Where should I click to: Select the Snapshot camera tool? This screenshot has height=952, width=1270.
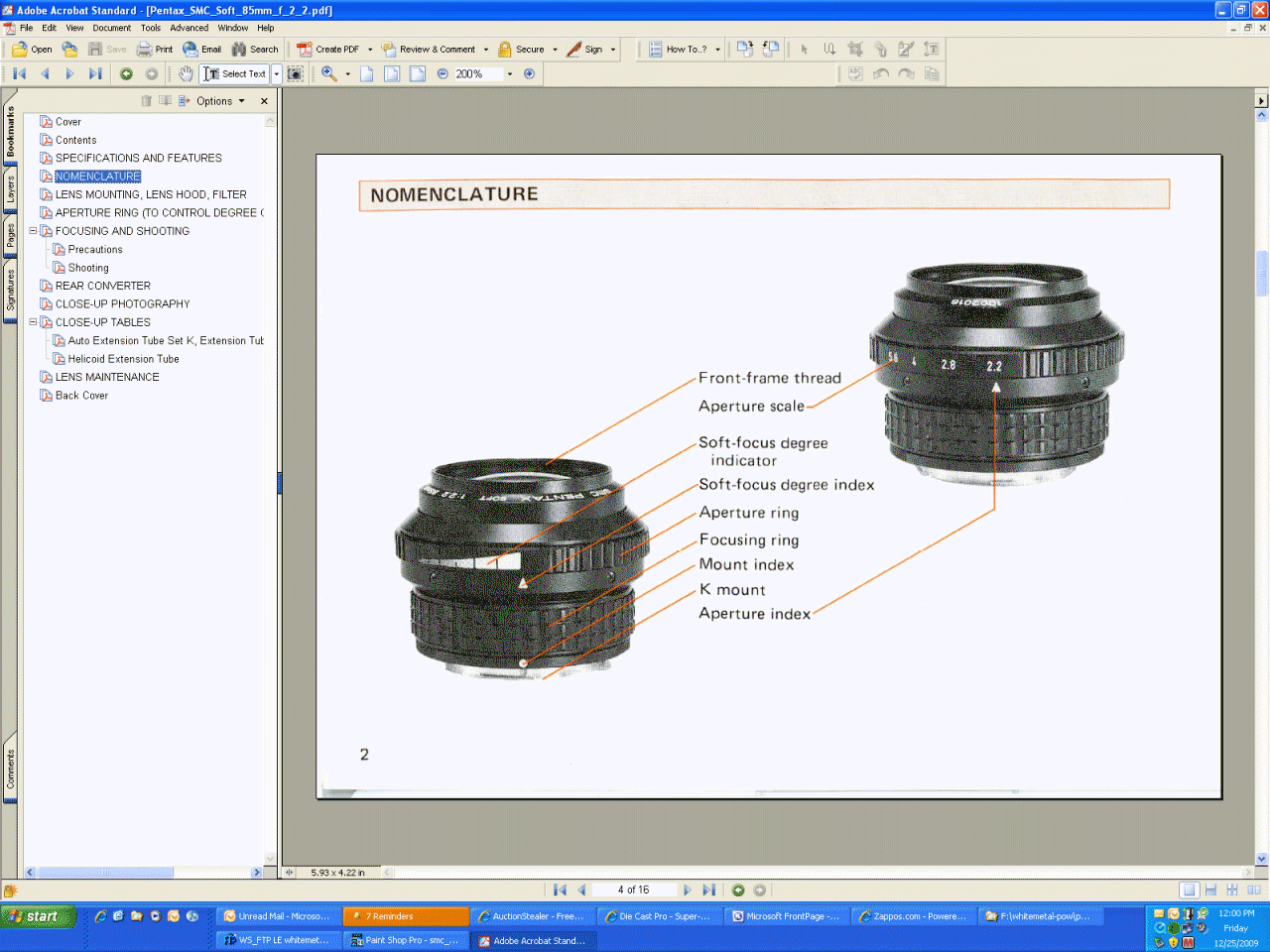[x=295, y=73]
